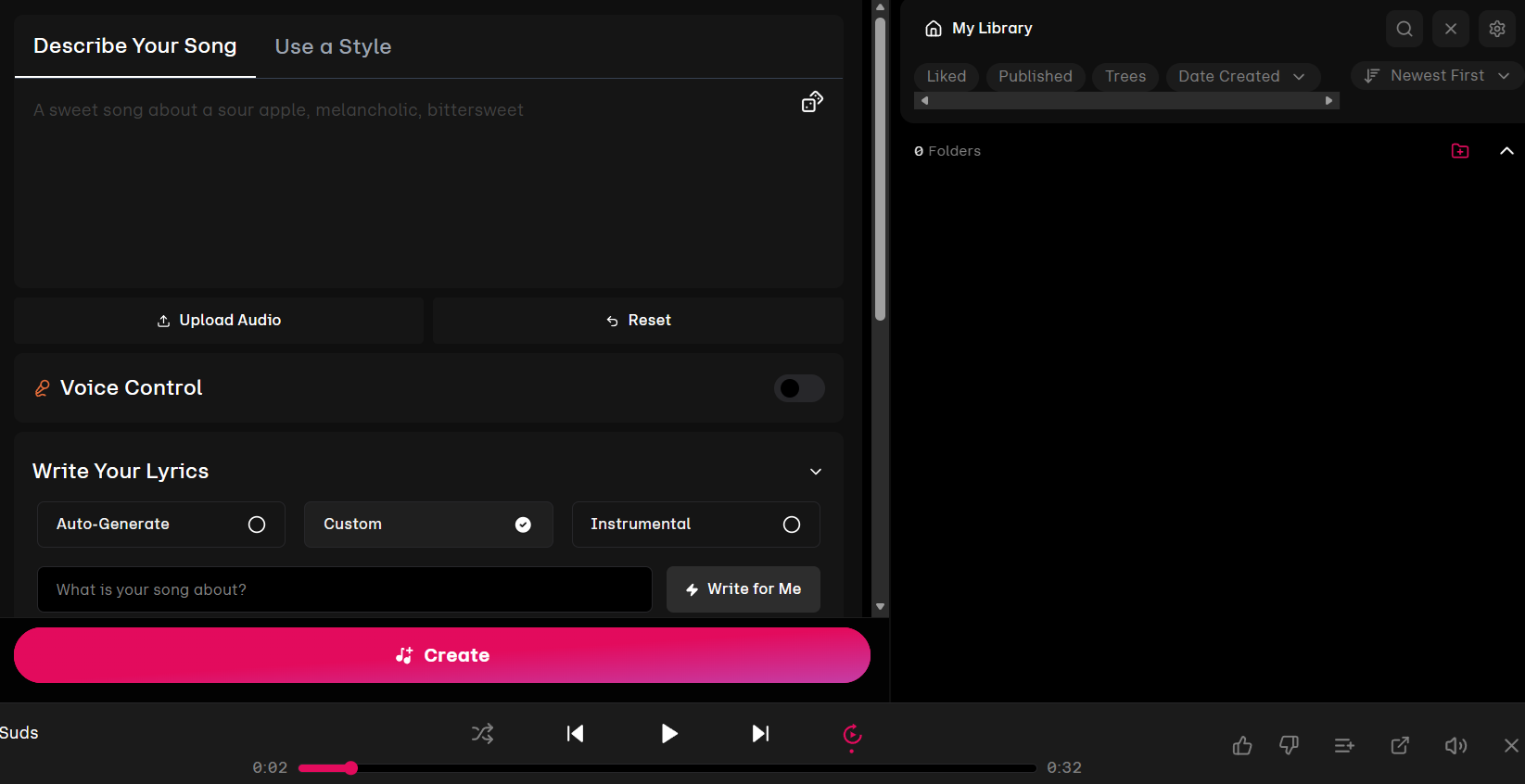Open the Date Created dropdown
This screenshot has height=784, width=1525.
coord(1242,76)
